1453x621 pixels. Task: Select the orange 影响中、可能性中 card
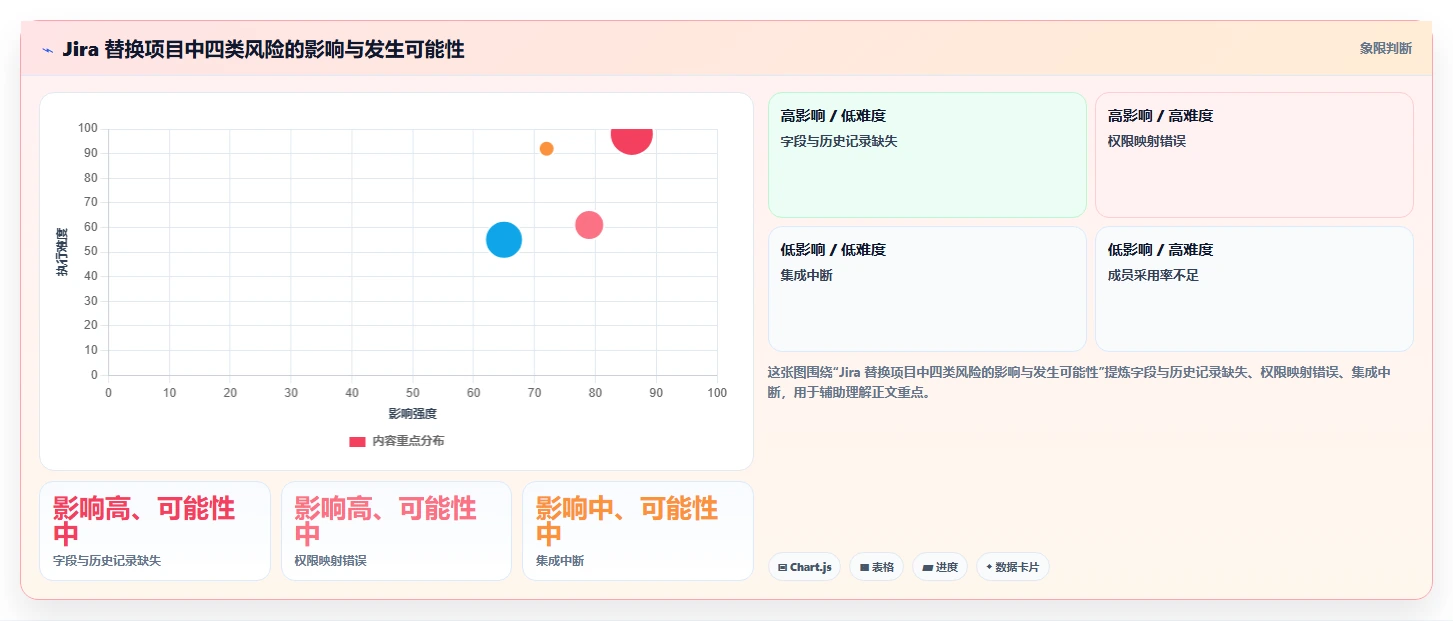tap(638, 531)
